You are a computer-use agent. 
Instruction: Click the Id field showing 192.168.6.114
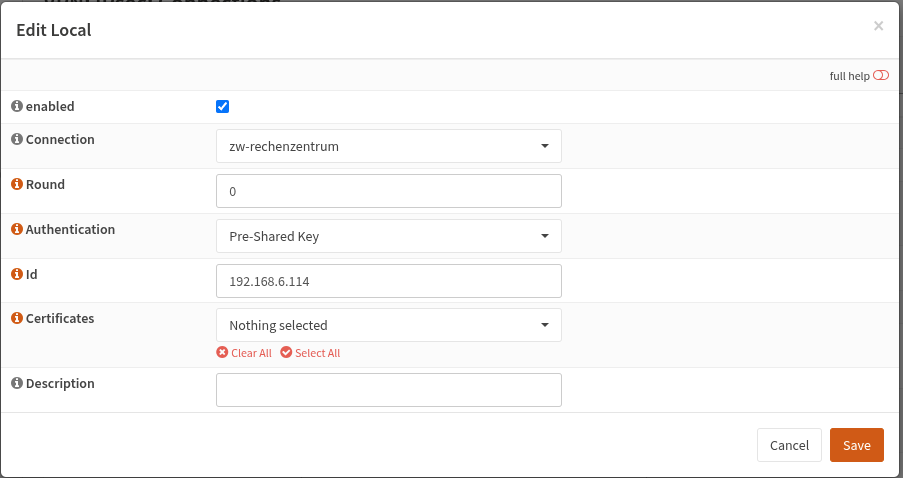(x=388, y=281)
